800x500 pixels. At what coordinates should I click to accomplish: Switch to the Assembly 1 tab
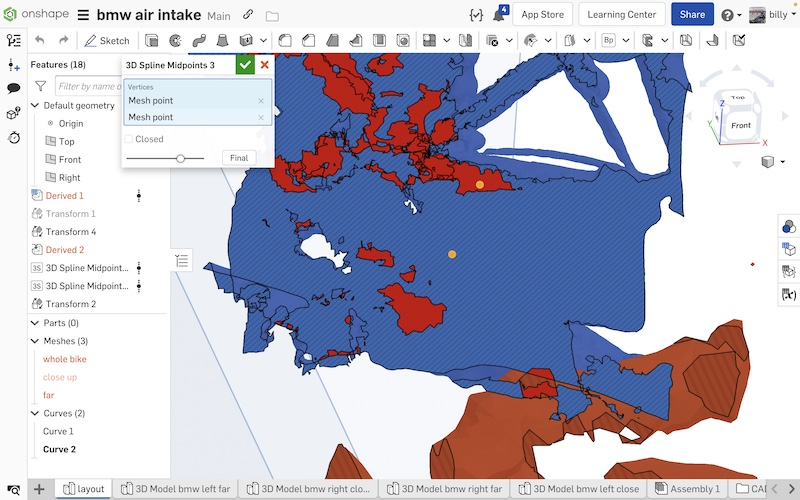click(687, 489)
